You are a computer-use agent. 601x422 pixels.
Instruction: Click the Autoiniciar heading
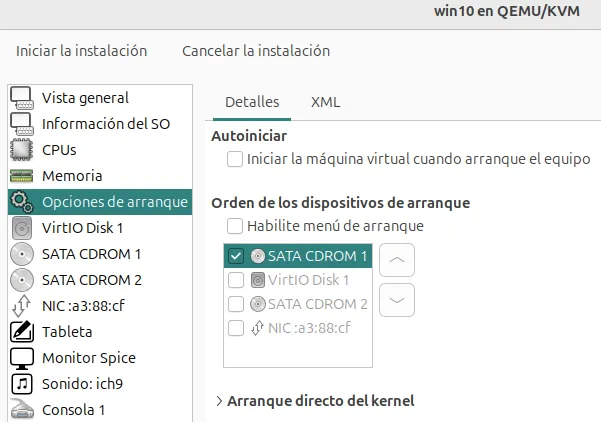(249, 136)
